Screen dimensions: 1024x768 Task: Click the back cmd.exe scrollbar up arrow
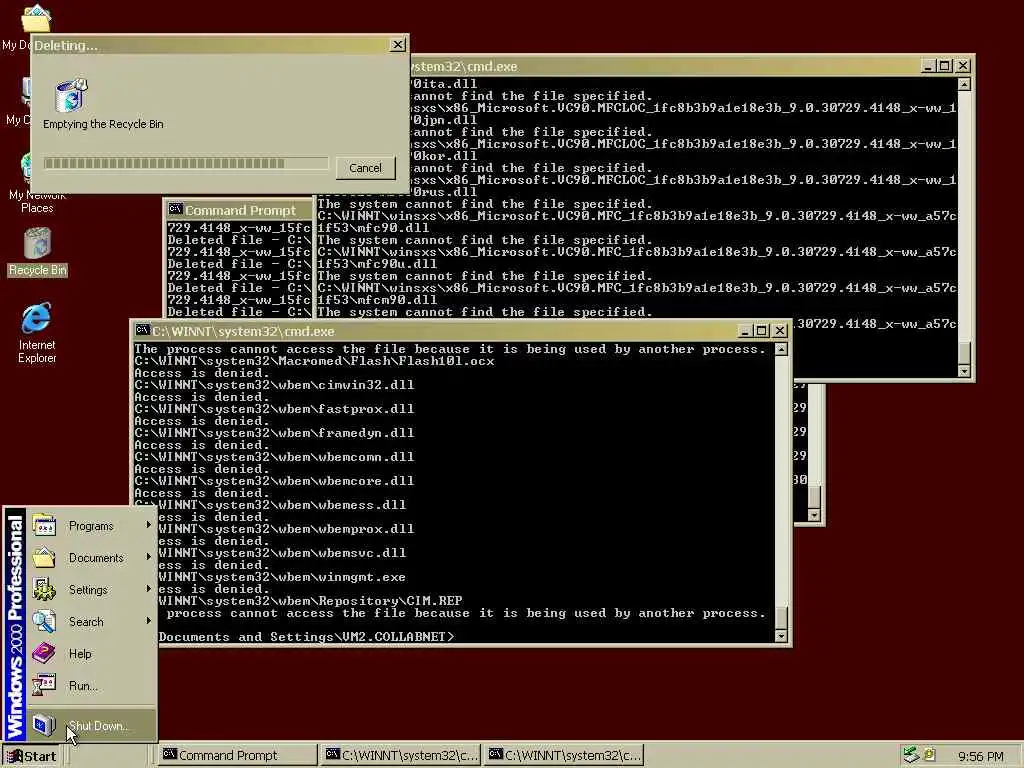coord(964,84)
